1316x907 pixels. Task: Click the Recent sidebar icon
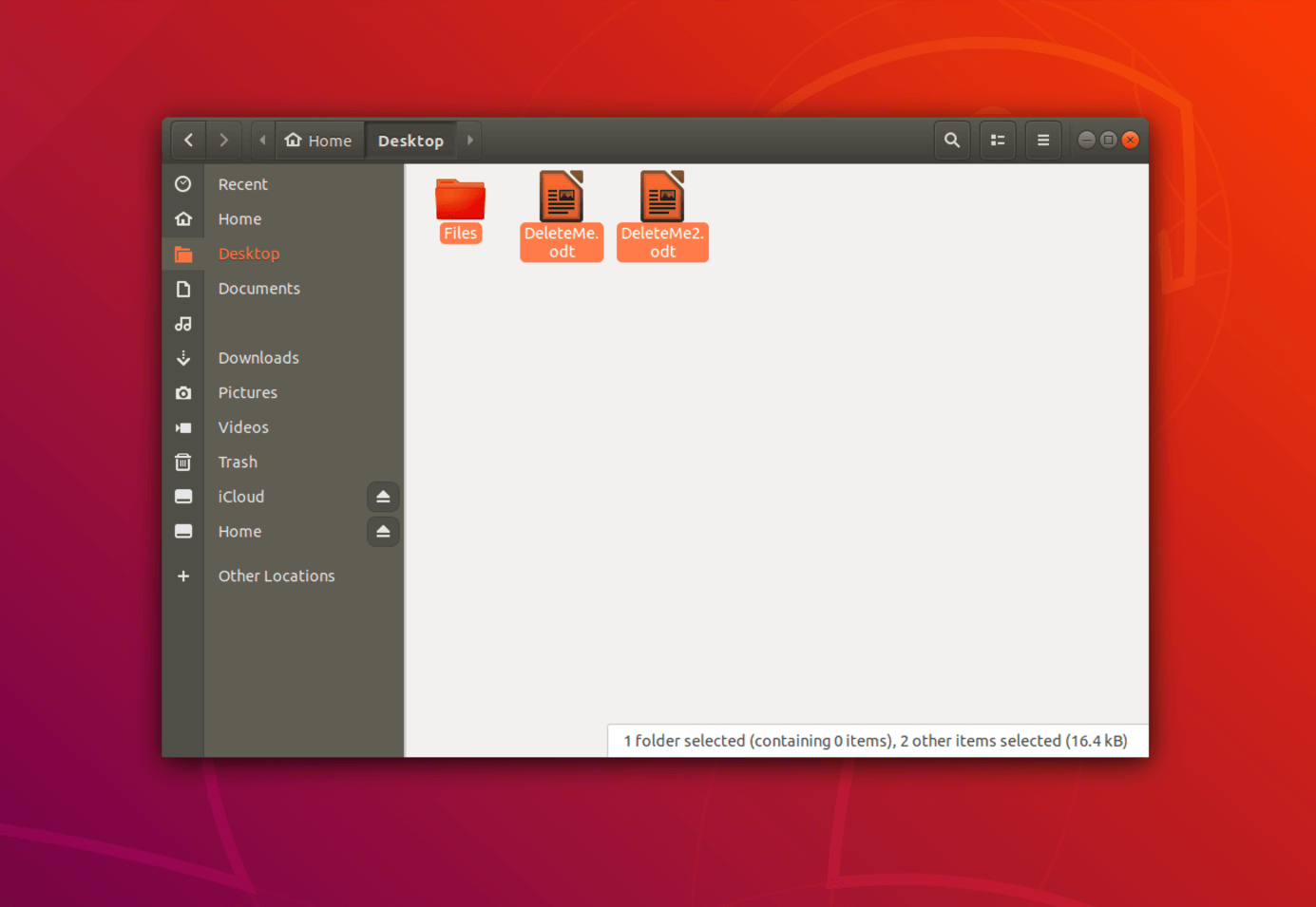(x=183, y=183)
